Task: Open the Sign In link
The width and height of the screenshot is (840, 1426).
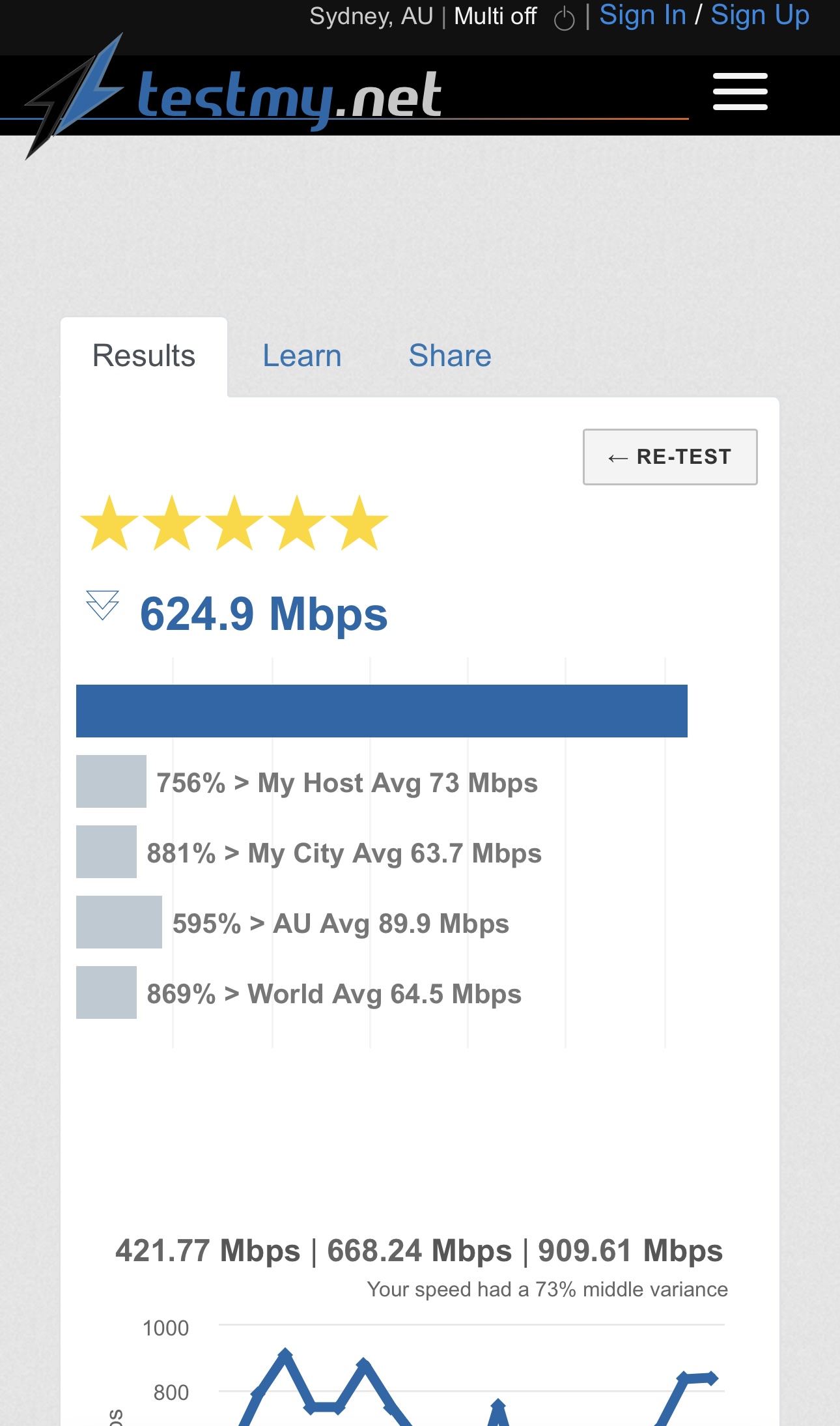Action: (x=643, y=15)
